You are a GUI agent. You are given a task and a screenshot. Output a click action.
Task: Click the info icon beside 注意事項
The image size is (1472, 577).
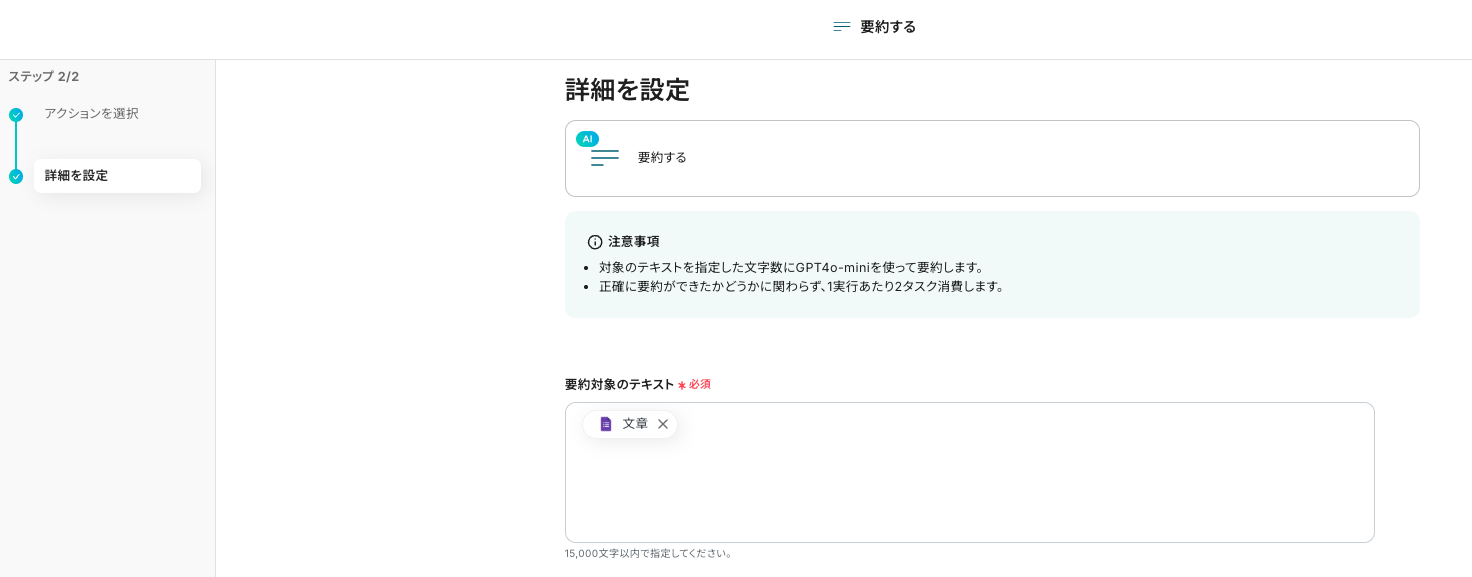point(595,242)
